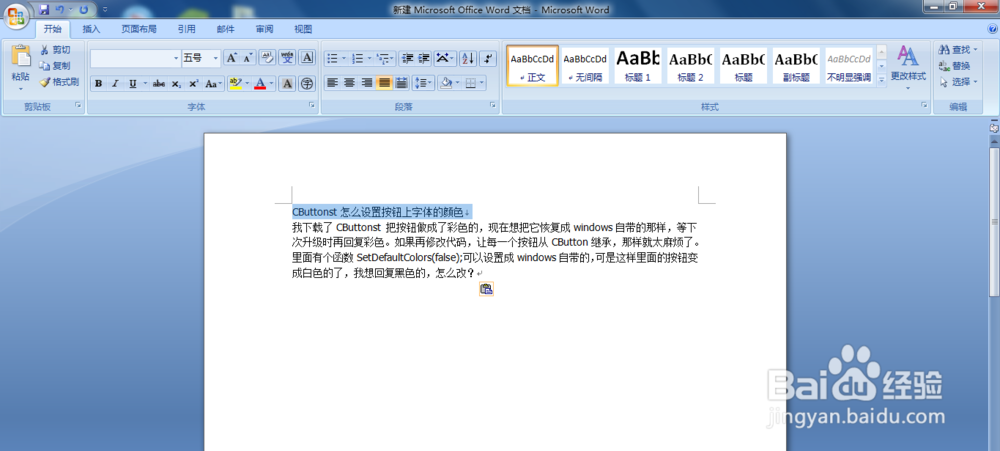Apply character shading icon
The image size is (1000, 451).
point(287,84)
